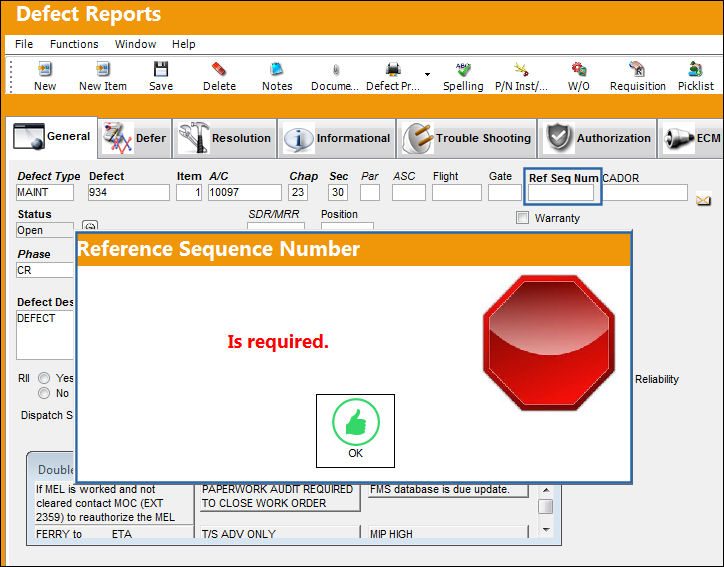Open the Help menu

[x=184, y=44]
